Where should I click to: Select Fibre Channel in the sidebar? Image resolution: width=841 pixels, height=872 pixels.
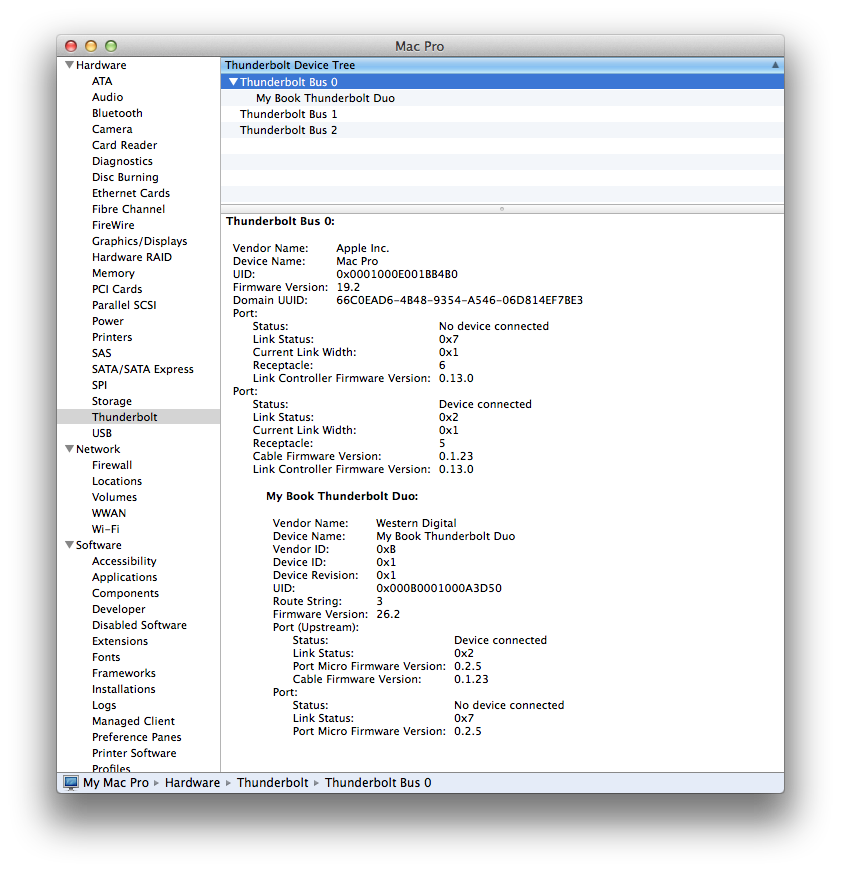[x=128, y=209]
